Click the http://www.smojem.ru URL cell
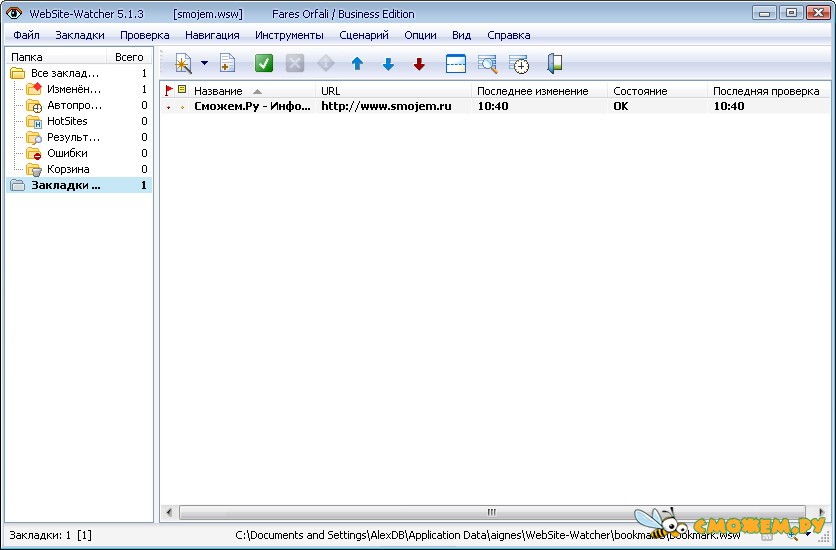Viewport: 836px width, 550px height. [386, 106]
